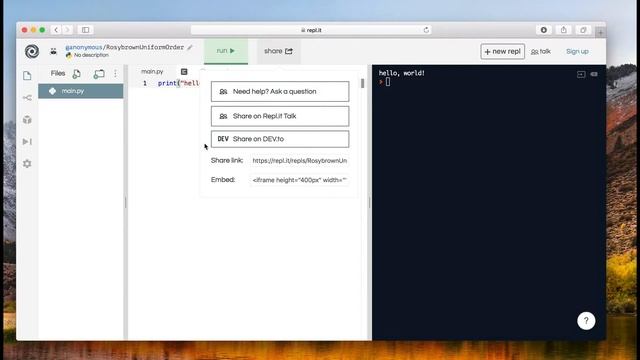
Task: Run the code with run button
Action: point(226,51)
